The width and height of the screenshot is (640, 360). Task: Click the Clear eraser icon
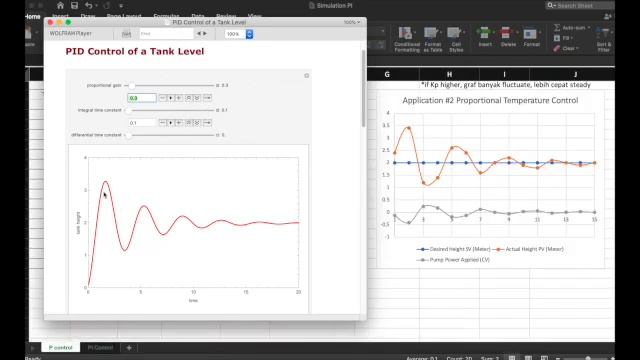557,48
